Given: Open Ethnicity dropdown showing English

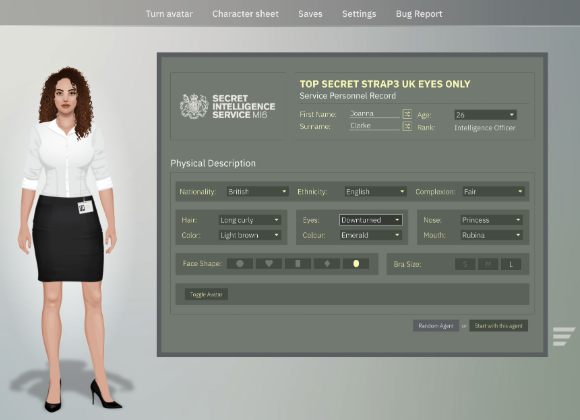Looking at the screenshot, I should (x=375, y=192).
